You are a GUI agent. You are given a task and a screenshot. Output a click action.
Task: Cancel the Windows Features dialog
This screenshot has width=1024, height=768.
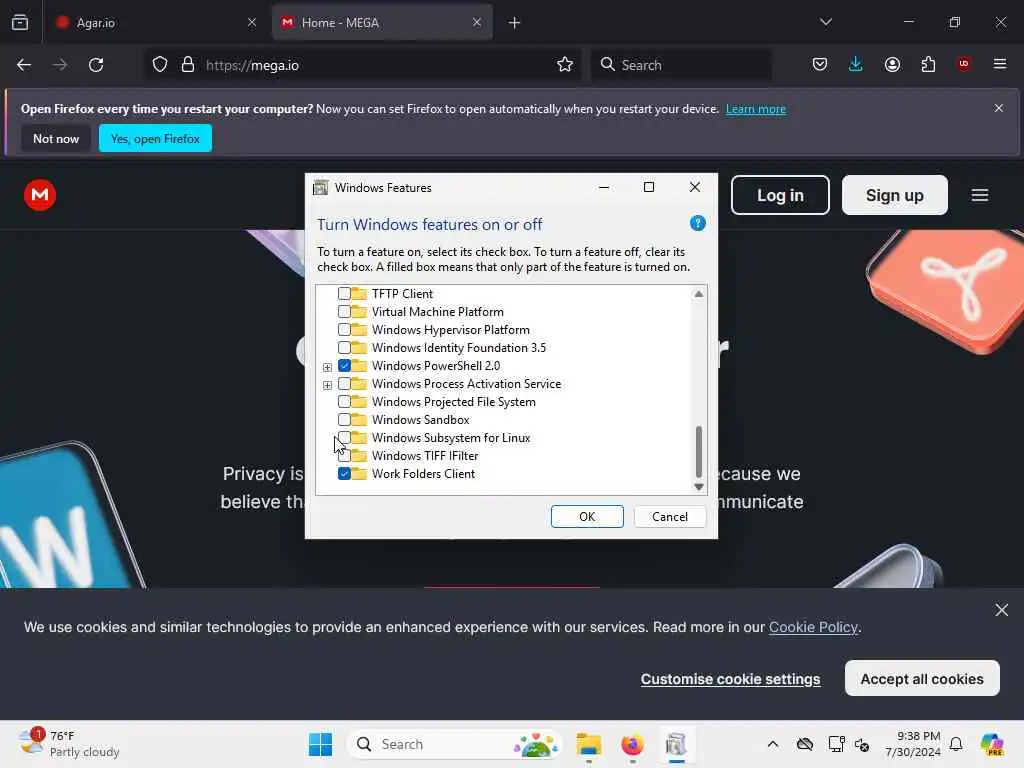(x=670, y=517)
